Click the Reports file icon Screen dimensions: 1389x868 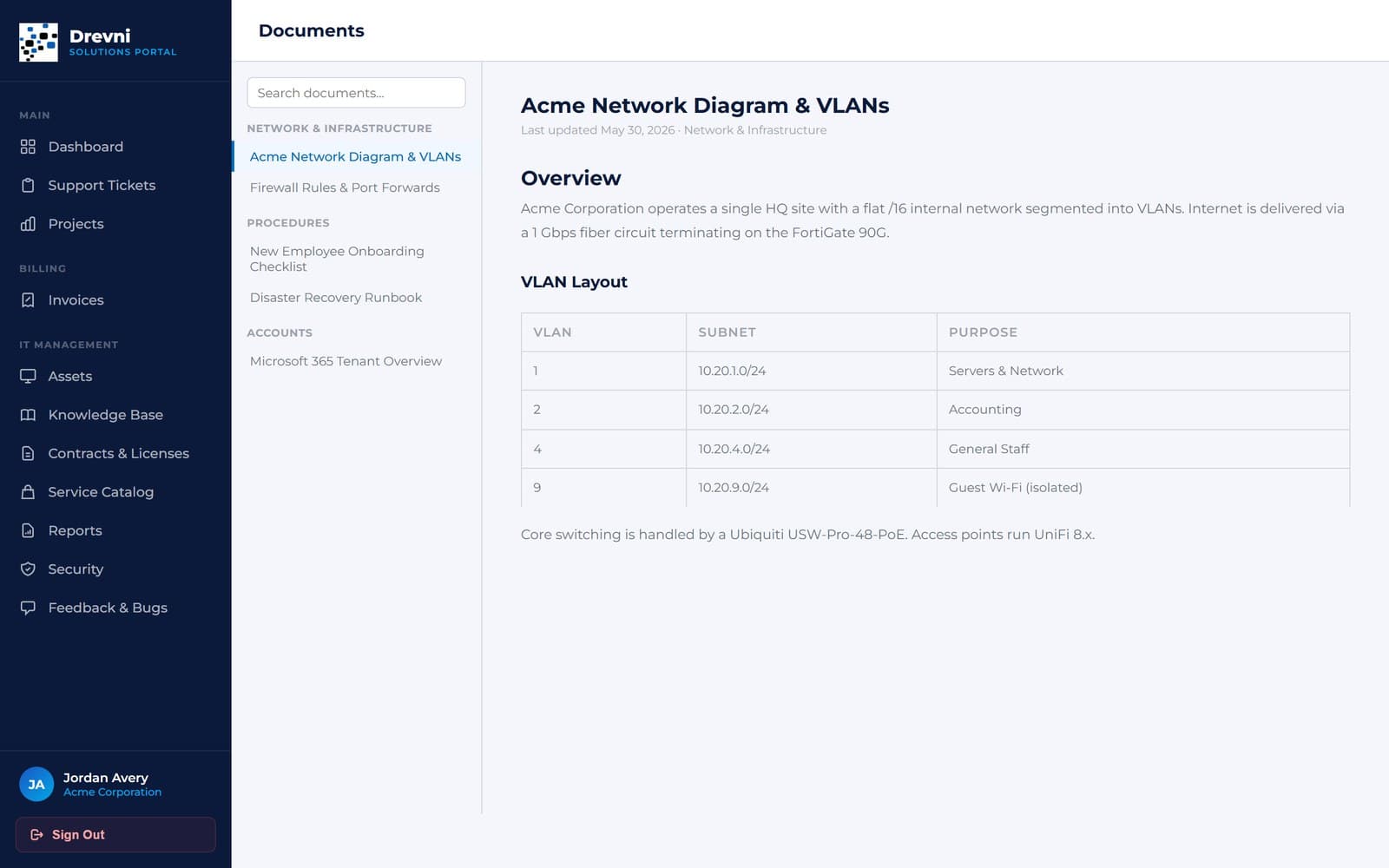(28, 530)
